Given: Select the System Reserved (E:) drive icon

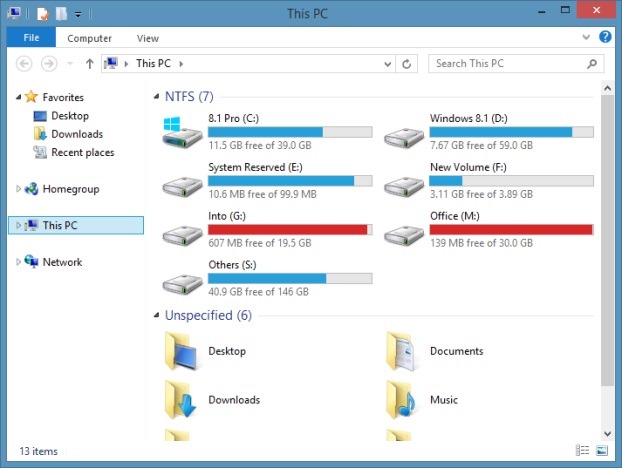Looking at the screenshot, I should [x=182, y=186].
